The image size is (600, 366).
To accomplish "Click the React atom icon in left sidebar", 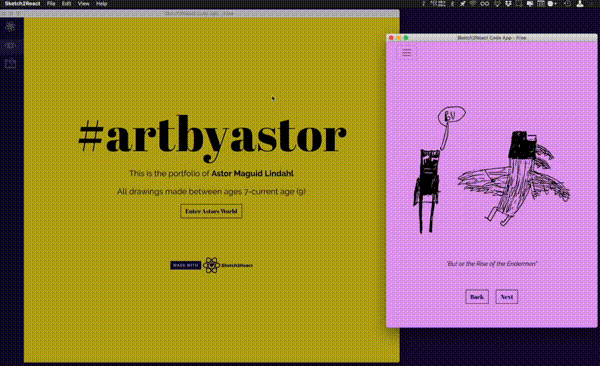I will 10,26.
